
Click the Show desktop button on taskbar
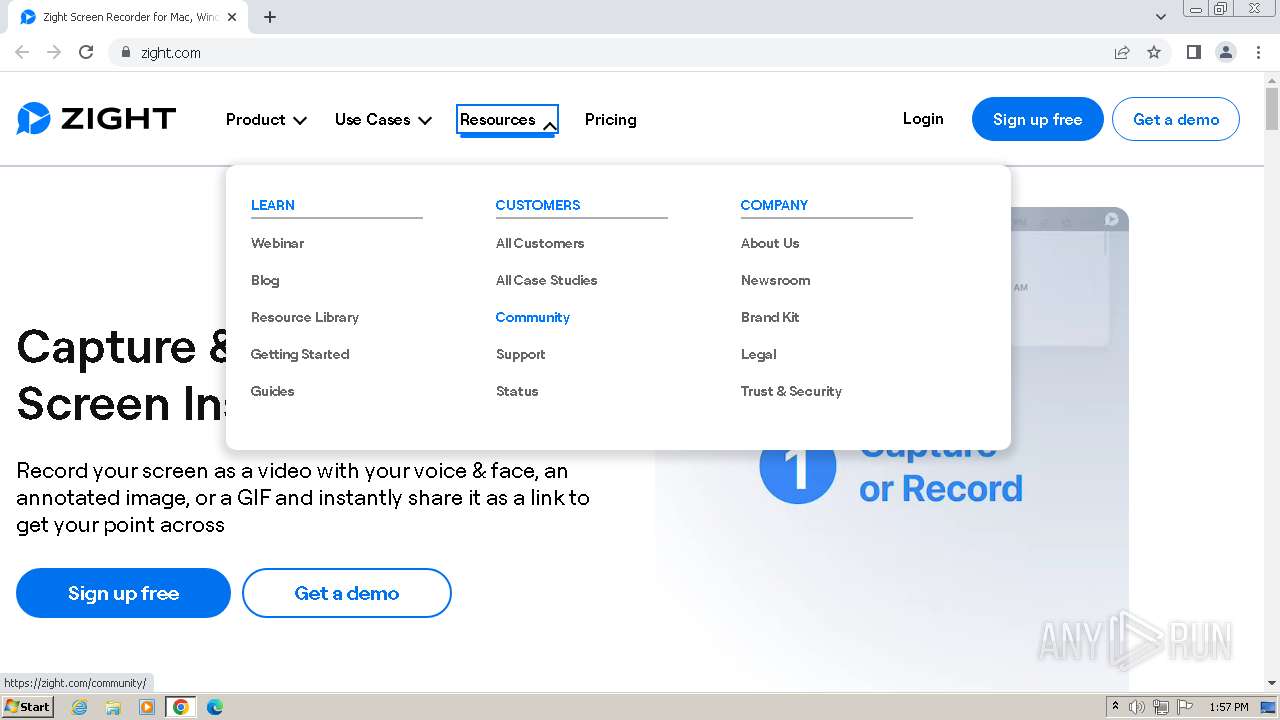(x=1268, y=707)
